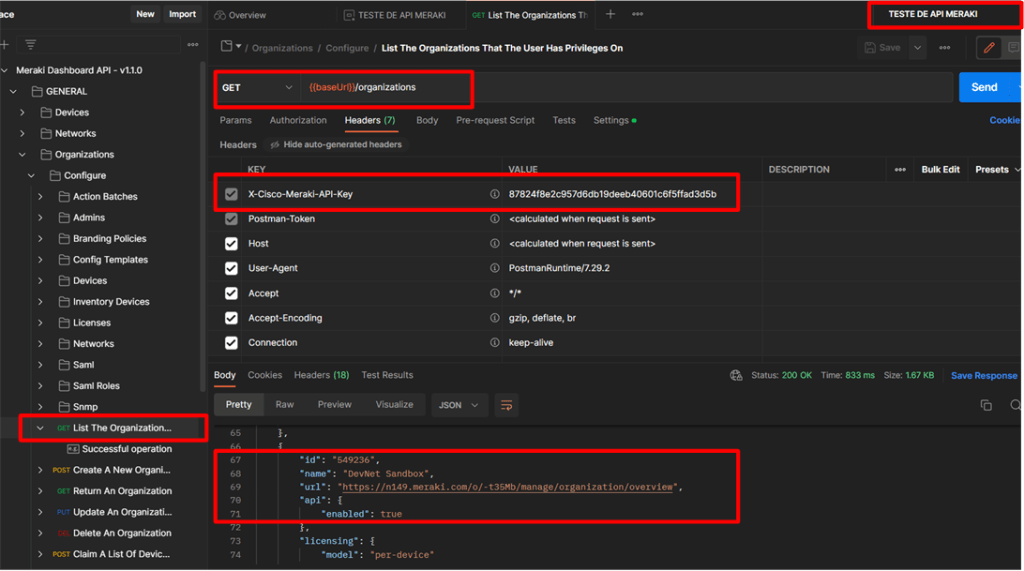Screen dimensions: 1024x571
Task: Open the GET method dropdown
Action: (257, 88)
